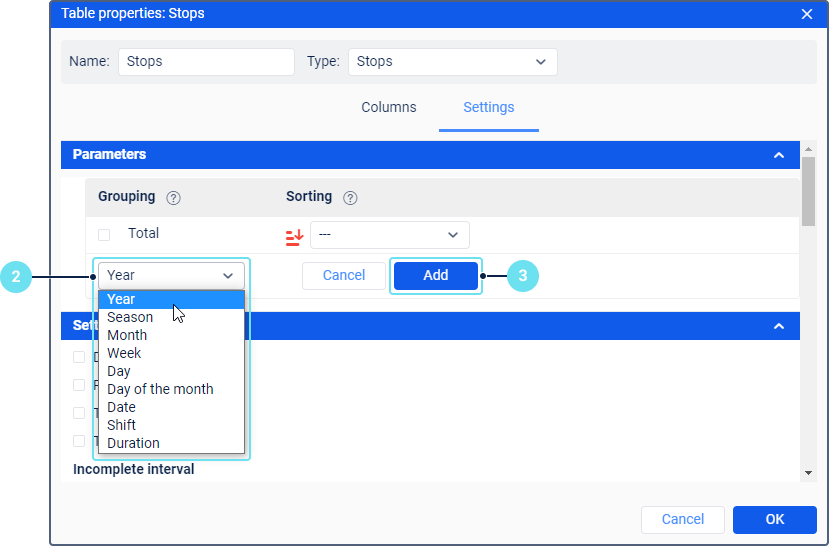Toggle the red sort direction icon
This screenshot has height=546, width=829.
[x=294, y=237]
